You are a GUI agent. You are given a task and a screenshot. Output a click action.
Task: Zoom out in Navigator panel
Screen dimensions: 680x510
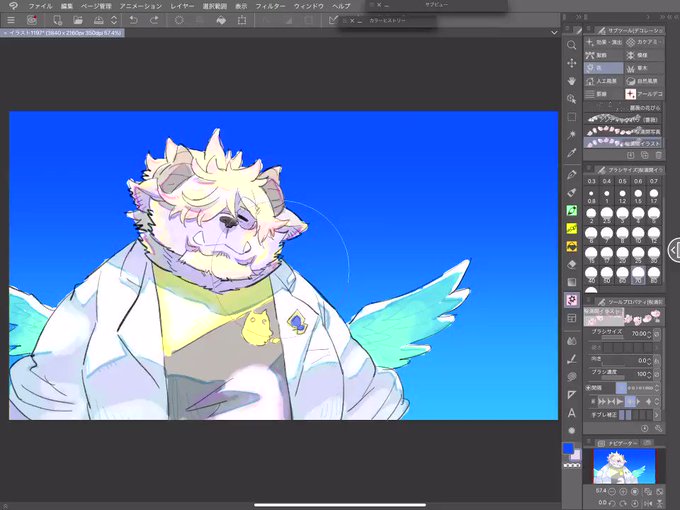click(x=612, y=492)
